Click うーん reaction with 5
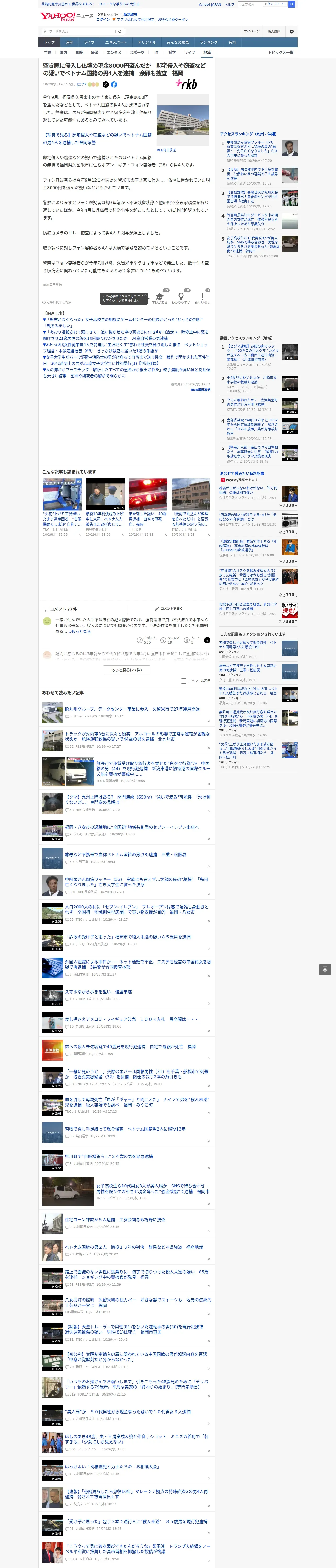The width and height of the screenshot is (336, 1568). coord(192,640)
